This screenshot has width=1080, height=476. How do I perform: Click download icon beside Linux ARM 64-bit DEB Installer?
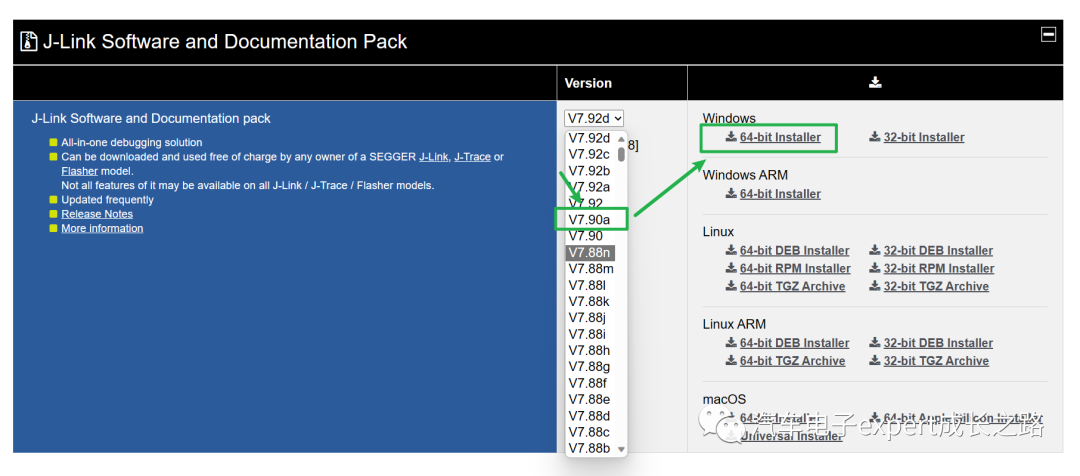tap(731, 342)
